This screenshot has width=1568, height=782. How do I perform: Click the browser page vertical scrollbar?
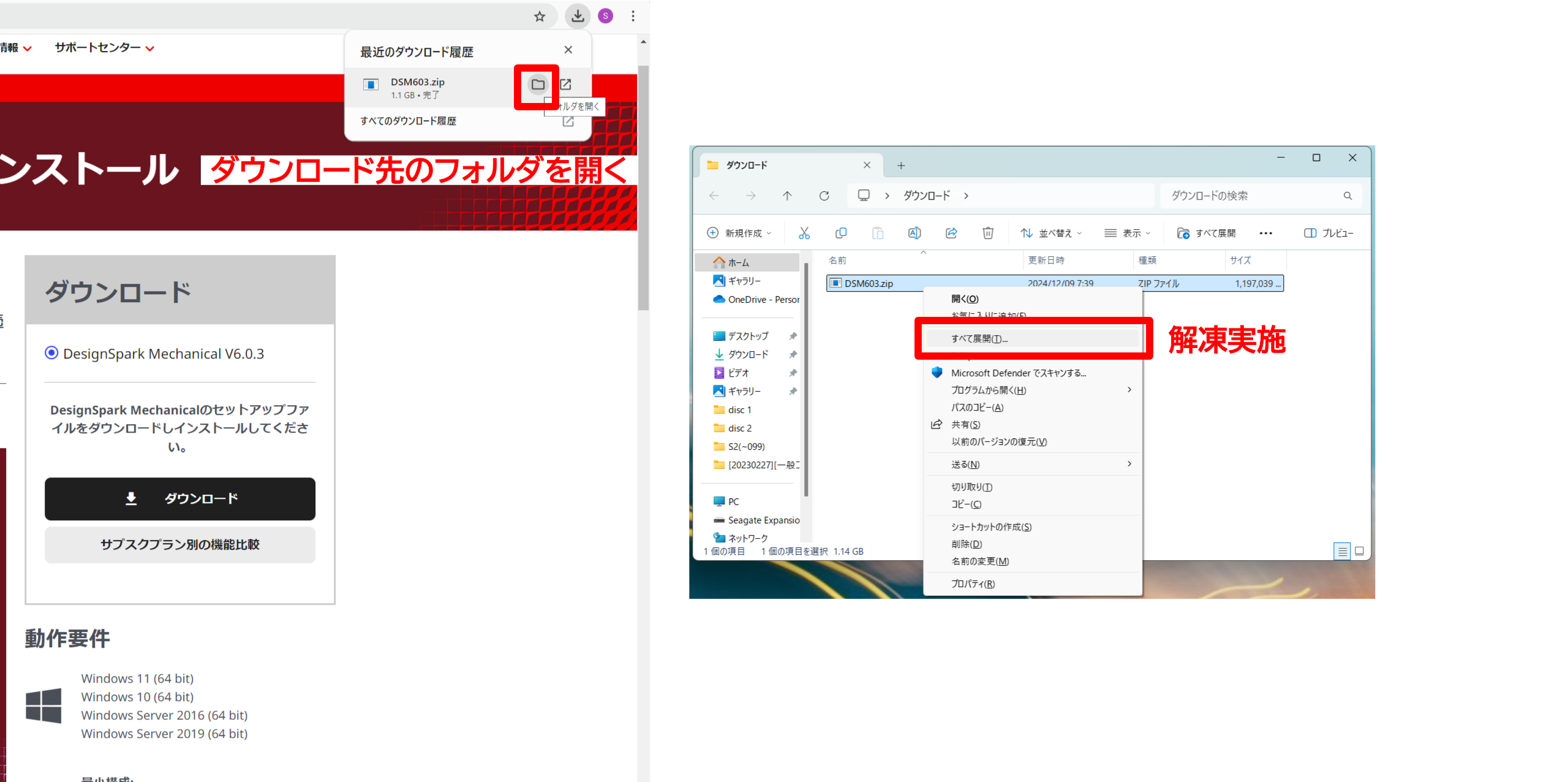click(643, 187)
